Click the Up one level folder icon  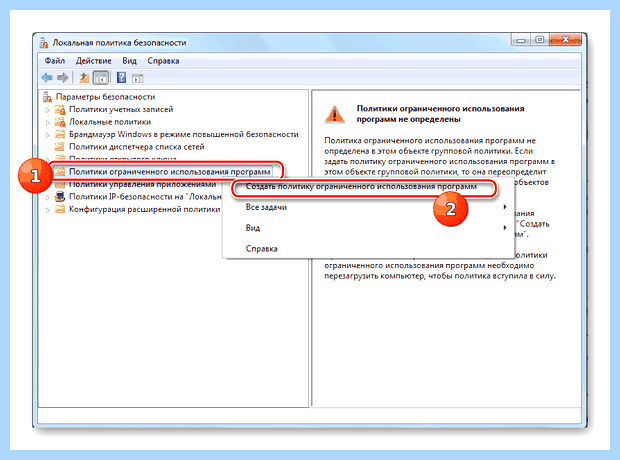click(83, 78)
